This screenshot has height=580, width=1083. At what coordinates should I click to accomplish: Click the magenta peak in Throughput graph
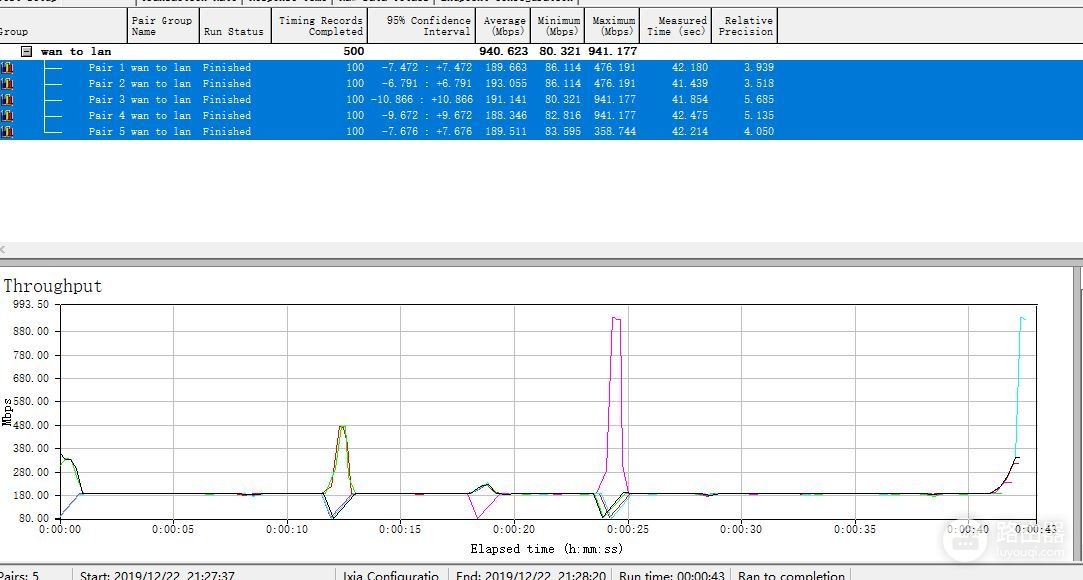pos(616,319)
